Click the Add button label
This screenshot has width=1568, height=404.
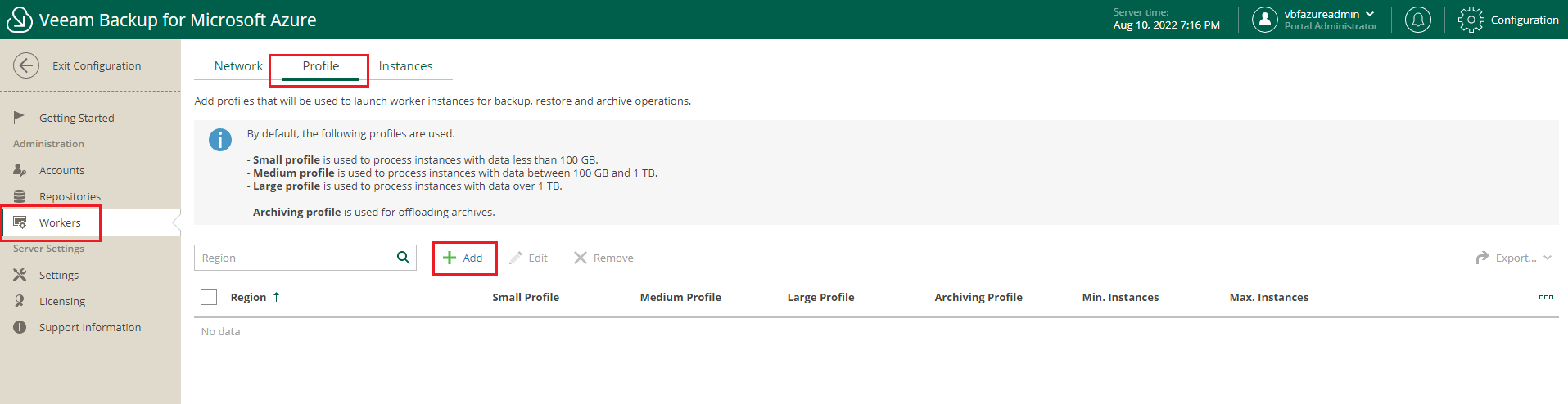point(472,258)
